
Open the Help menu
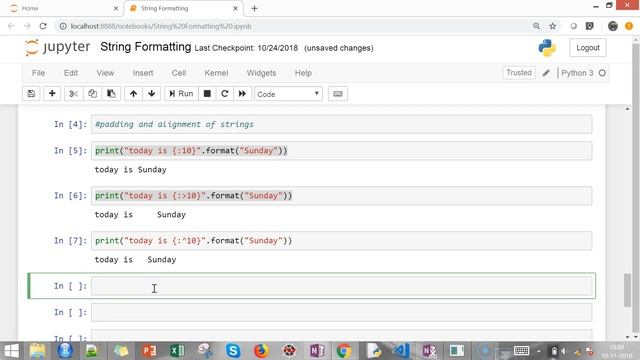click(303, 73)
